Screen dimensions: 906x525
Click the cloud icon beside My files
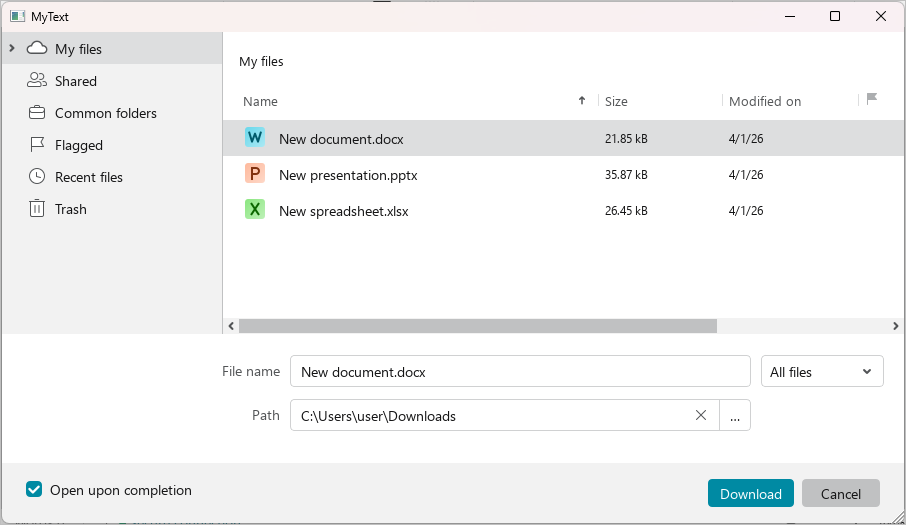tap(37, 48)
